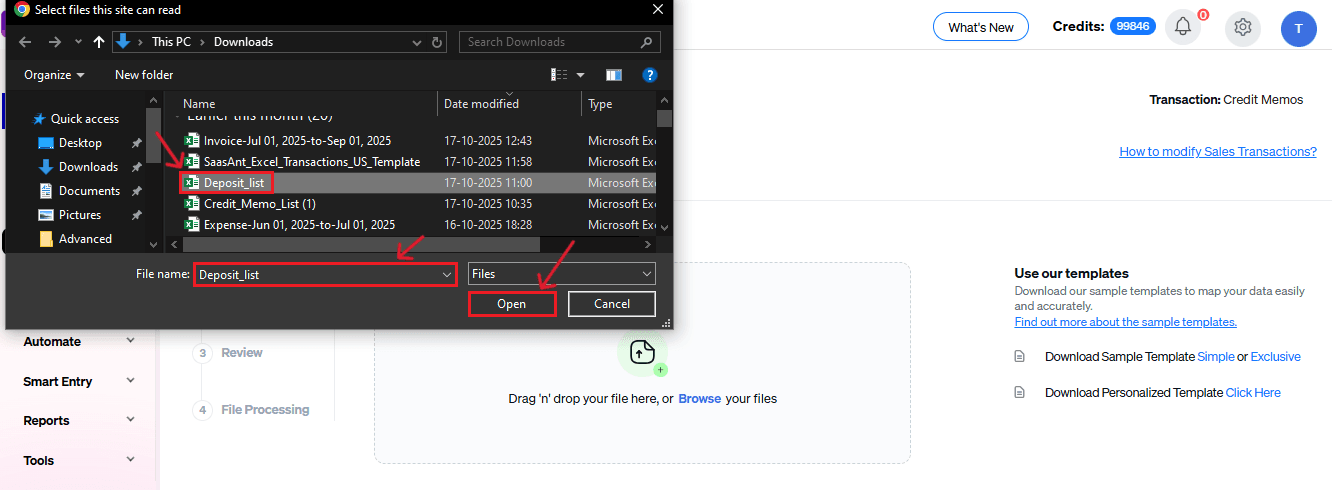This screenshot has width=1332, height=490.
Task: Expand the File name dropdown arrow
Action: coord(447,274)
